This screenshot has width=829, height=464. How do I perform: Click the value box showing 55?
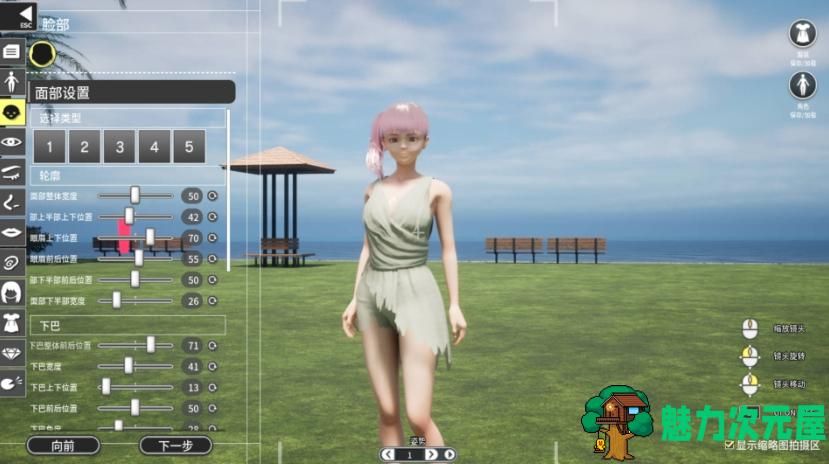[x=193, y=259]
